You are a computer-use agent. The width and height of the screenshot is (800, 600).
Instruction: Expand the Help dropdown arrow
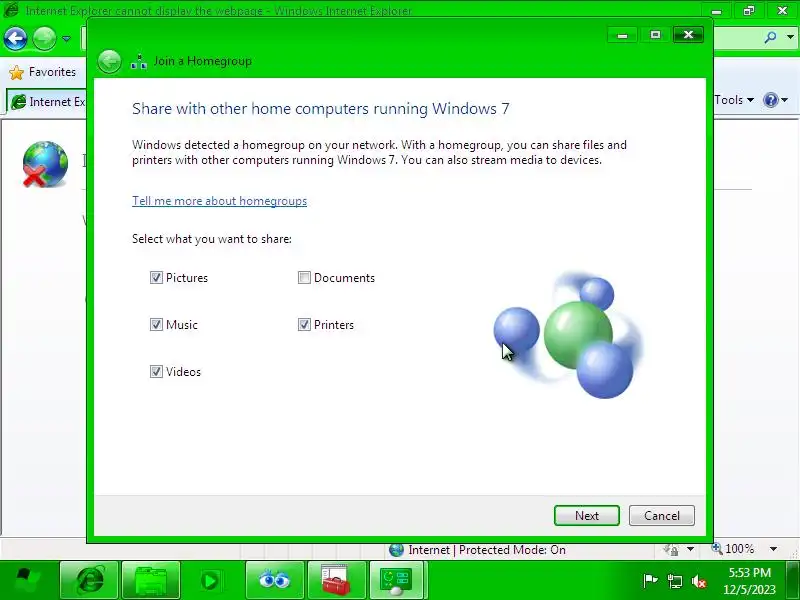pyautogui.click(x=785, y=100)
